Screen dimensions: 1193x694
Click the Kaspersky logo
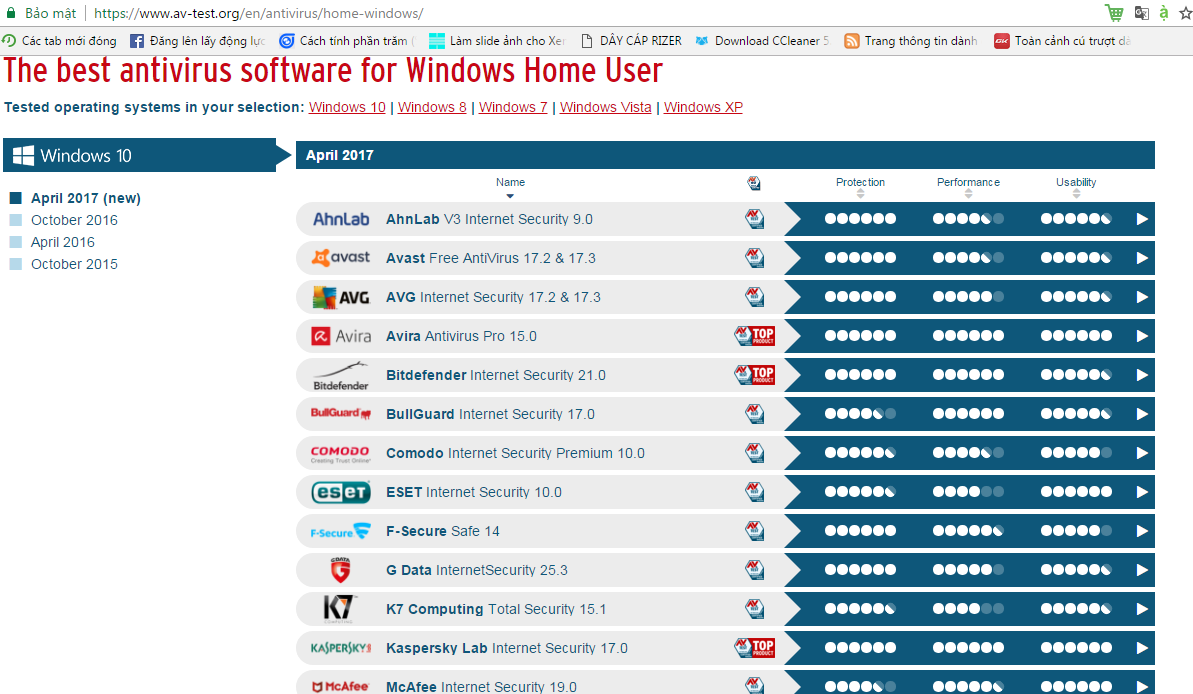(x=341, y=648)
